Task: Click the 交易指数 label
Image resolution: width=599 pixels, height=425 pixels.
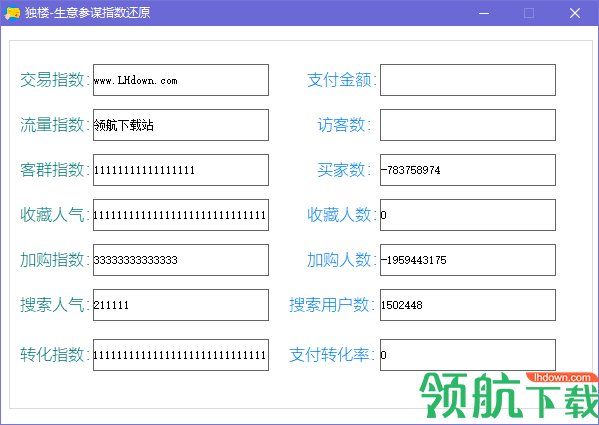Action: tap(55, 80)
